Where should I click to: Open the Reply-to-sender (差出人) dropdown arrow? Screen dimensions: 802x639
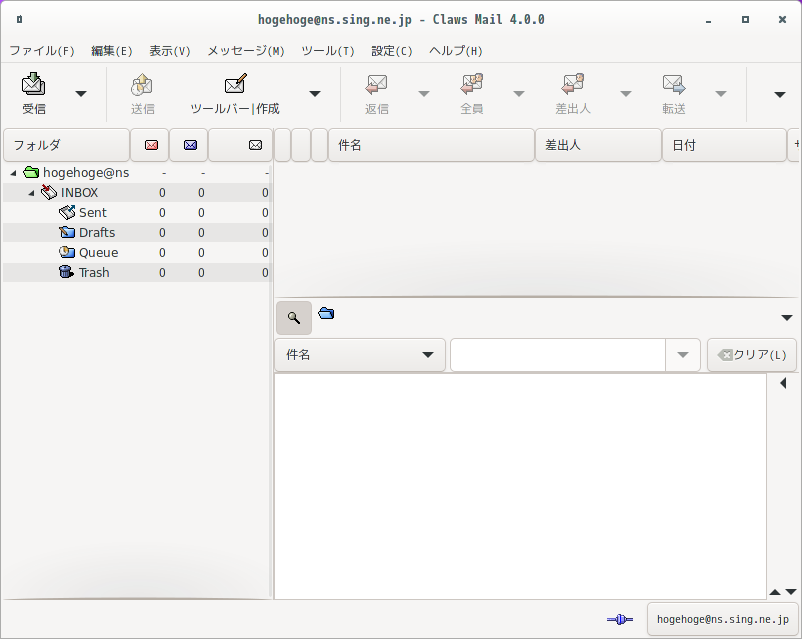[626, 94]
